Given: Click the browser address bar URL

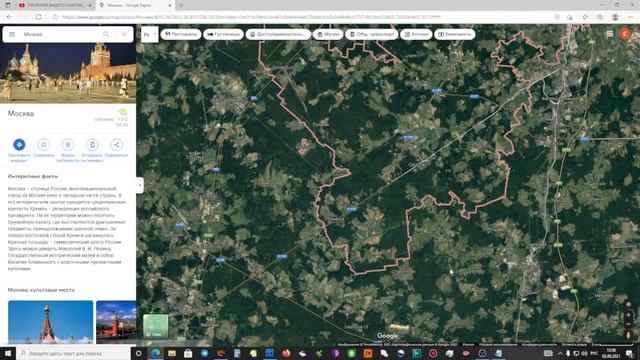Looking at the screenshot, I should (x=251, y=17).
